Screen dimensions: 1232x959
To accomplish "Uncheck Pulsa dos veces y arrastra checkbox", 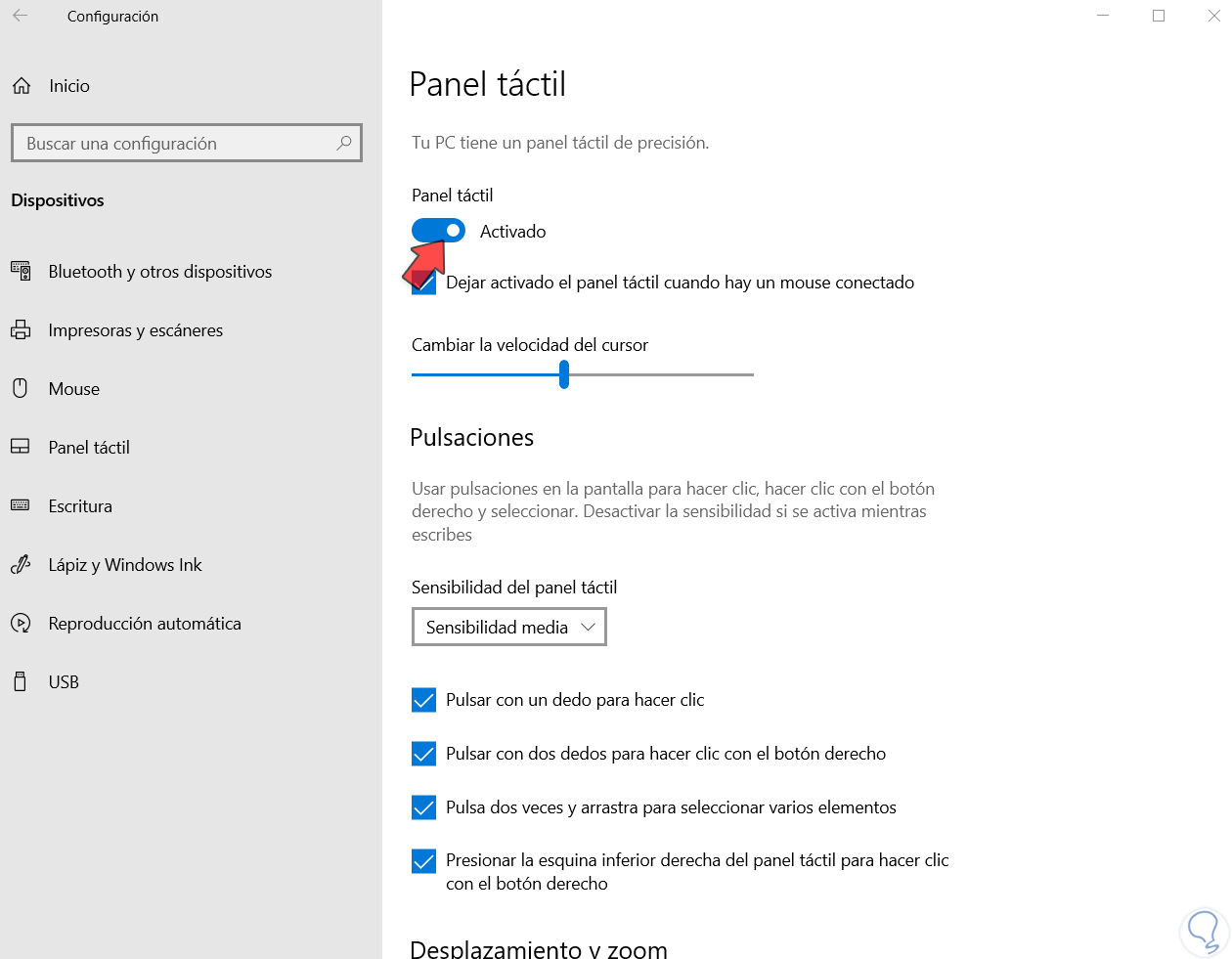I will (423, 807).
